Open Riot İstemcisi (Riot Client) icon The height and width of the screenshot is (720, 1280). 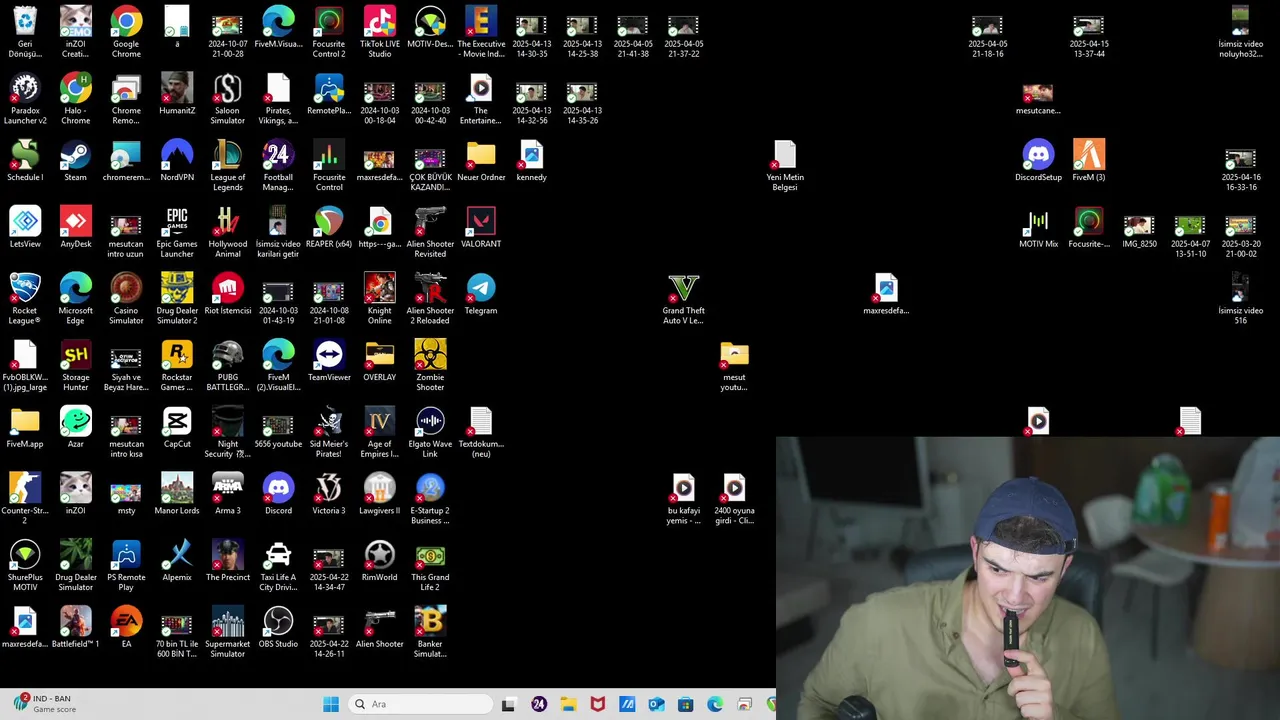[x=228, y=293]
